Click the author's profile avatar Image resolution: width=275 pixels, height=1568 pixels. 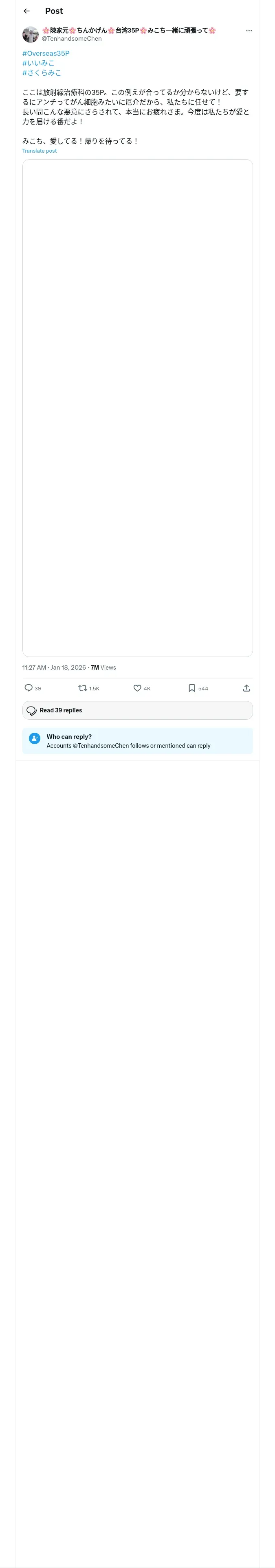coord(31,34)
